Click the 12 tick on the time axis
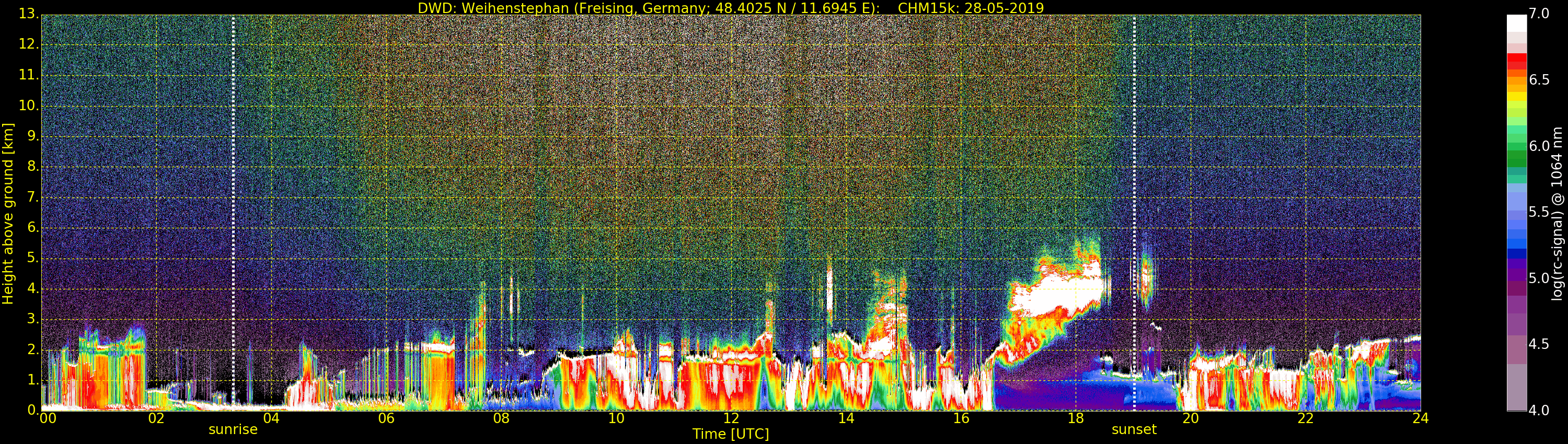 coord(731,418)
